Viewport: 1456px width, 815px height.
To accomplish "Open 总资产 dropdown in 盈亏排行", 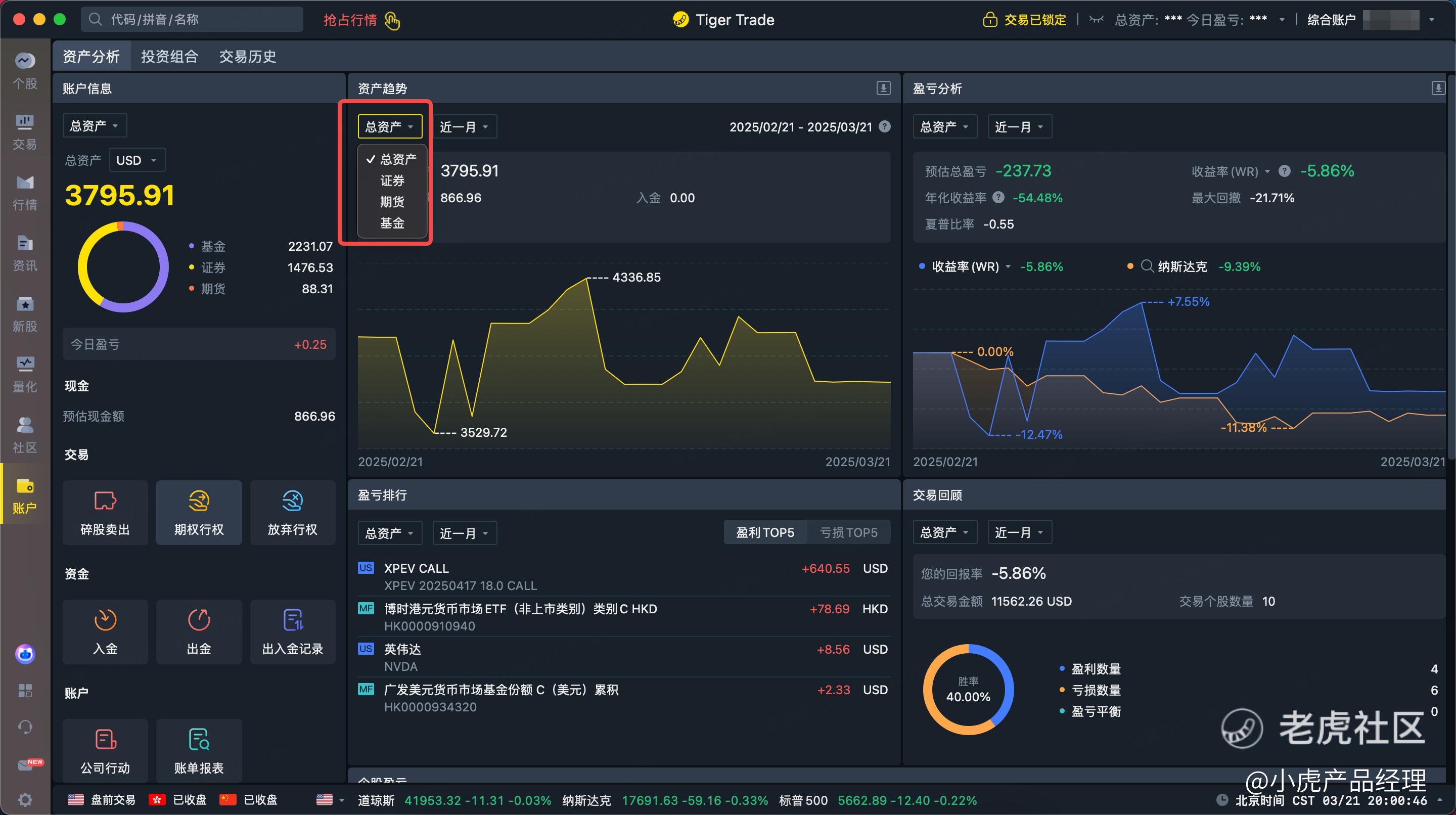I will coord(390,533).
